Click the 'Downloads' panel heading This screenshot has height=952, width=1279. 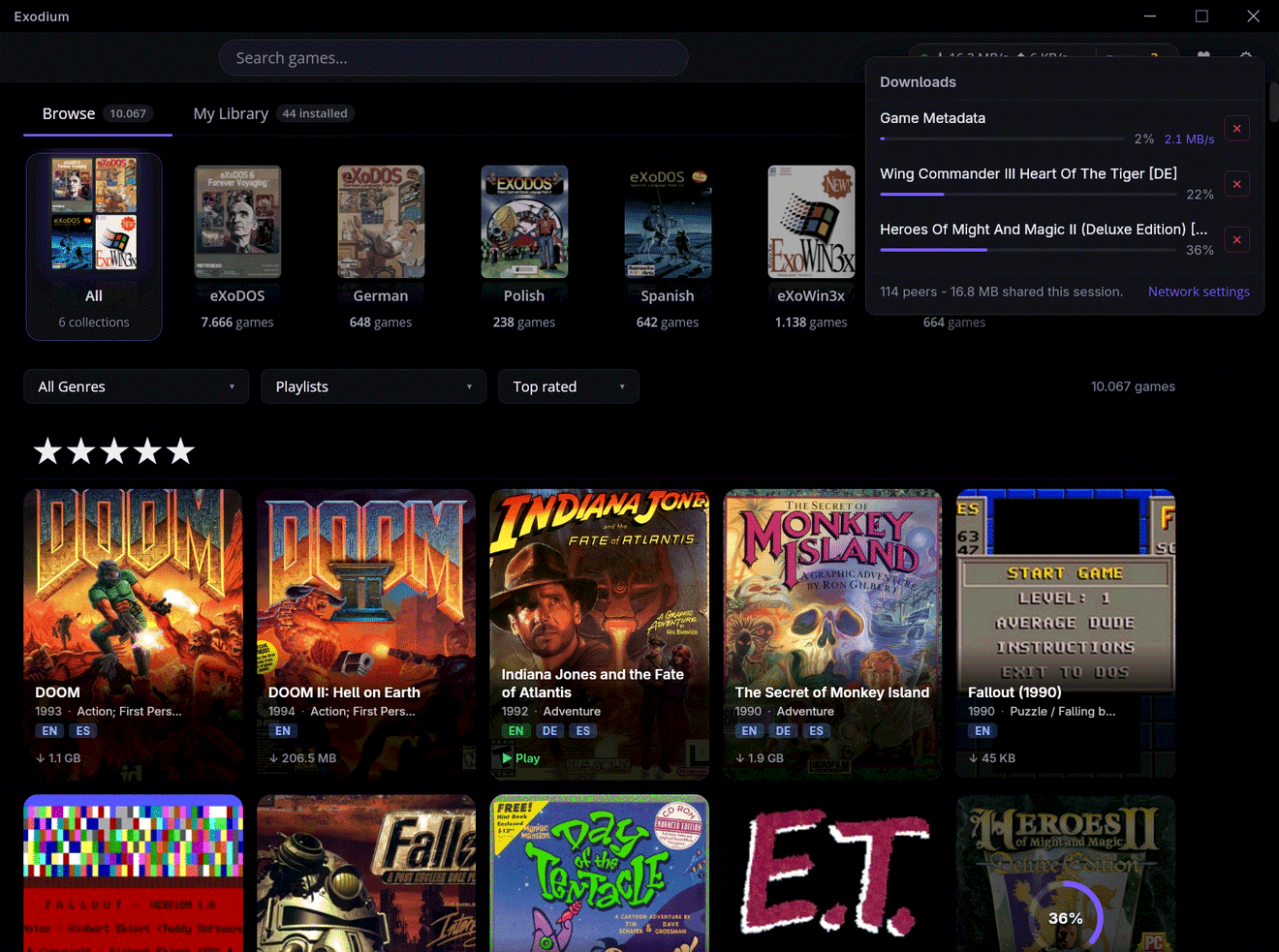918,82
